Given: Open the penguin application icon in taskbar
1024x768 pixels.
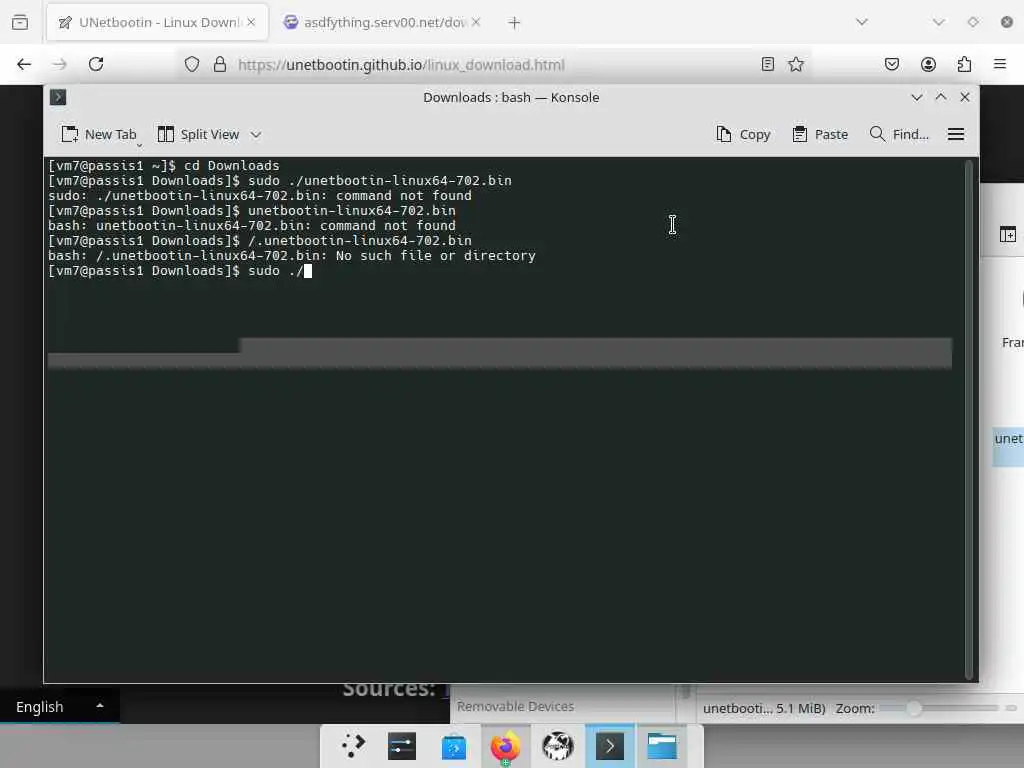Looking at the screenshot, I should [x=558, y=746].
